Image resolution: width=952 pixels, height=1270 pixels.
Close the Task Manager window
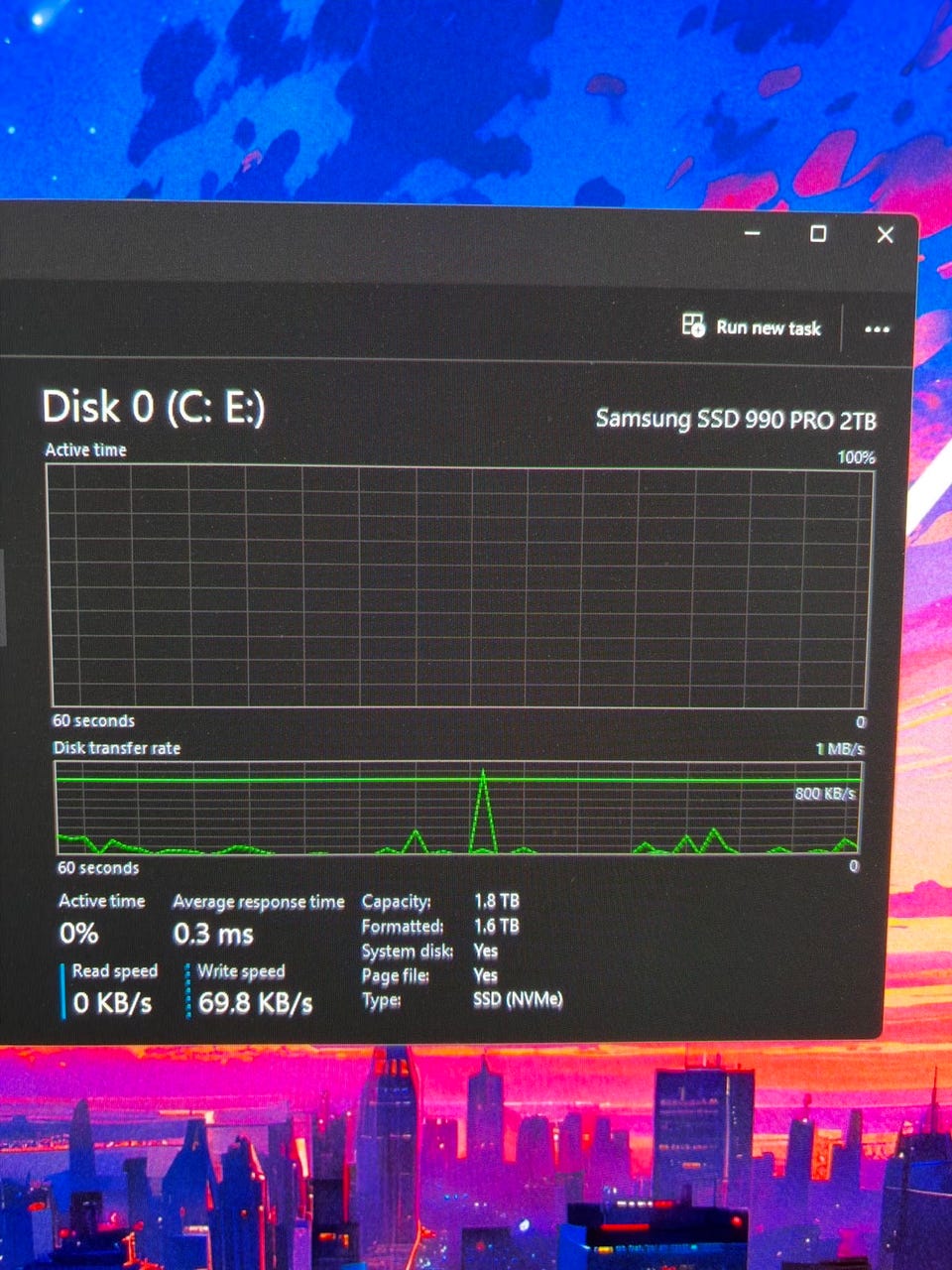(x=886, y=234)
